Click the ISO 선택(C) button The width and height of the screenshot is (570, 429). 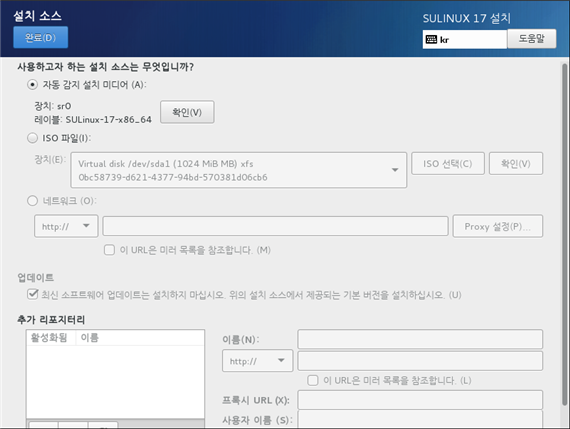(x=448, y=164)
